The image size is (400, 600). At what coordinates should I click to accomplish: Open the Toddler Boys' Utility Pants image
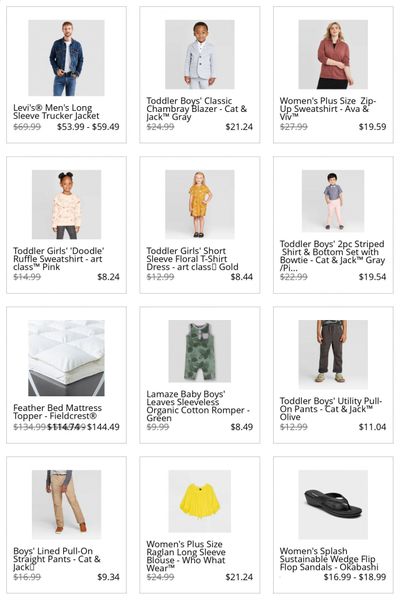(333, 354)
